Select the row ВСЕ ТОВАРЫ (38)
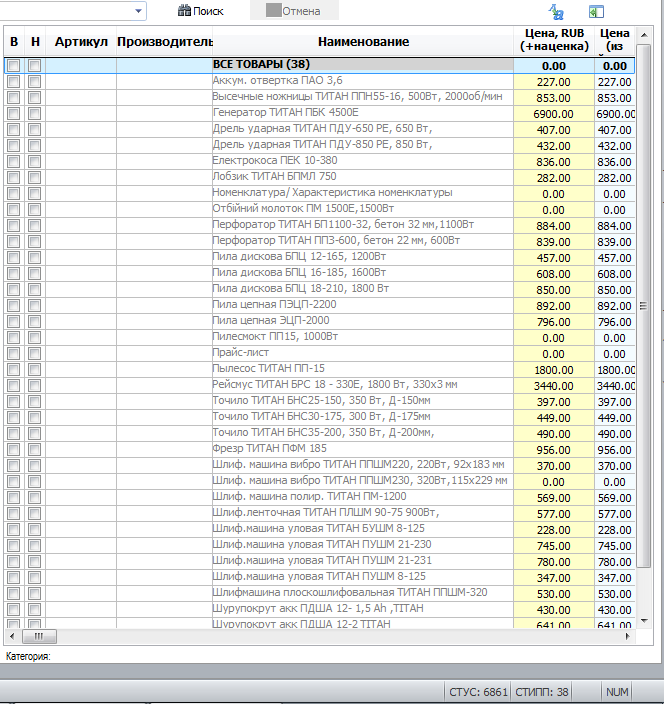The width and height of the screenshot is (664, 704). (319, 66)
